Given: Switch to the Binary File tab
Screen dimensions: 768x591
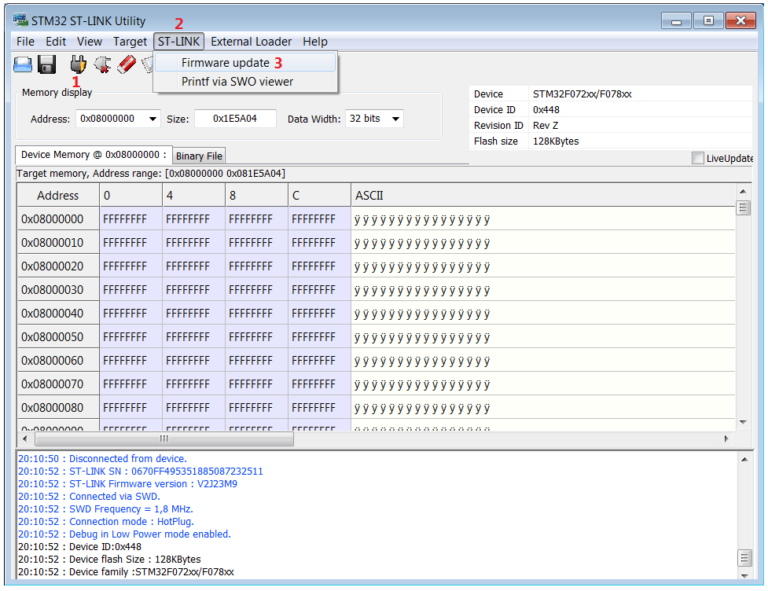Looking at the screenshot, I should (x=199, y=156).
